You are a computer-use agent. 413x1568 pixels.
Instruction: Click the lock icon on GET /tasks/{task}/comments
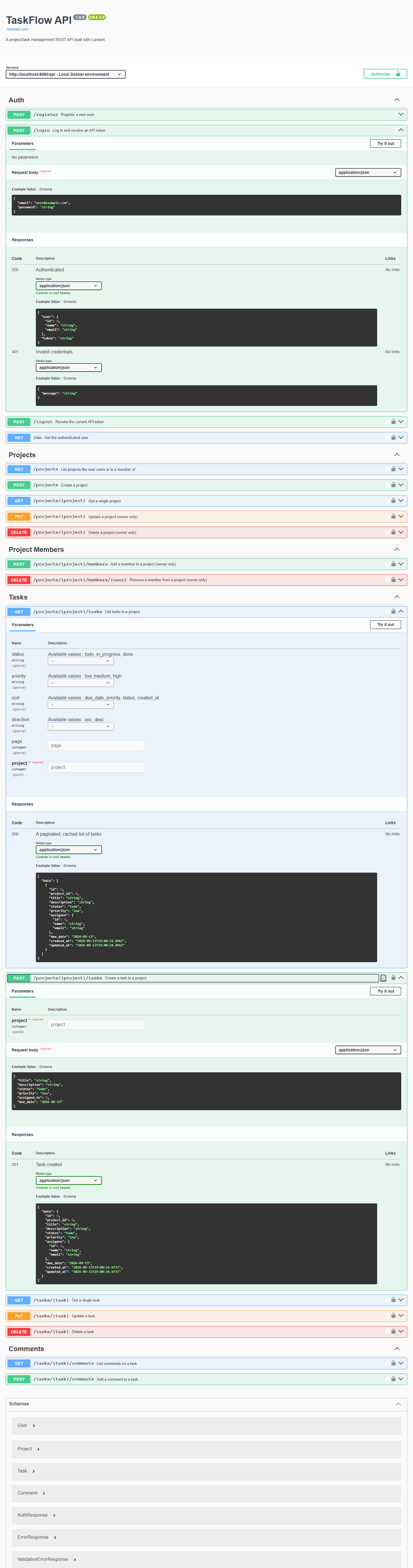(x=393, y=1363)
